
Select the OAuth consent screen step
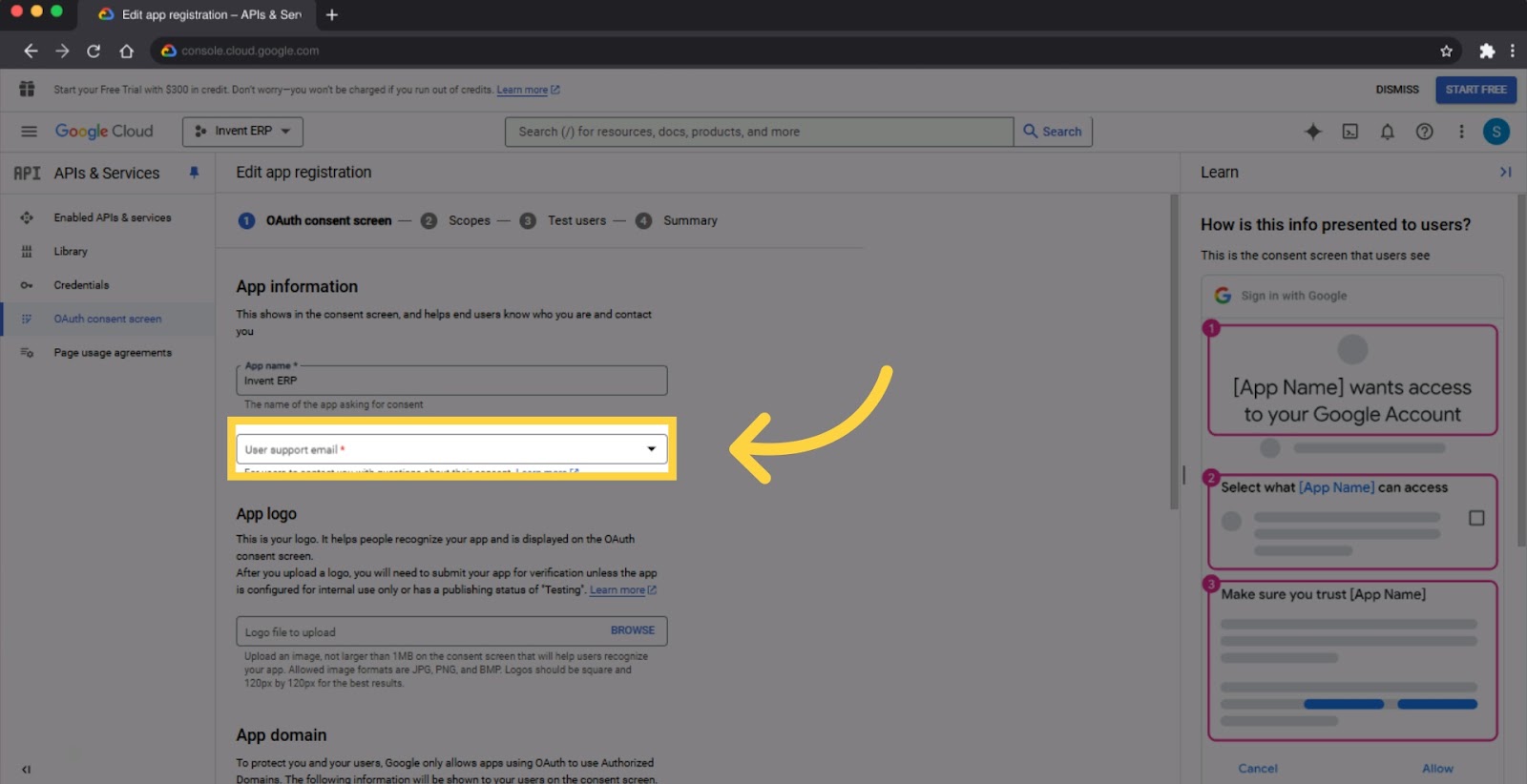point(315,220)
